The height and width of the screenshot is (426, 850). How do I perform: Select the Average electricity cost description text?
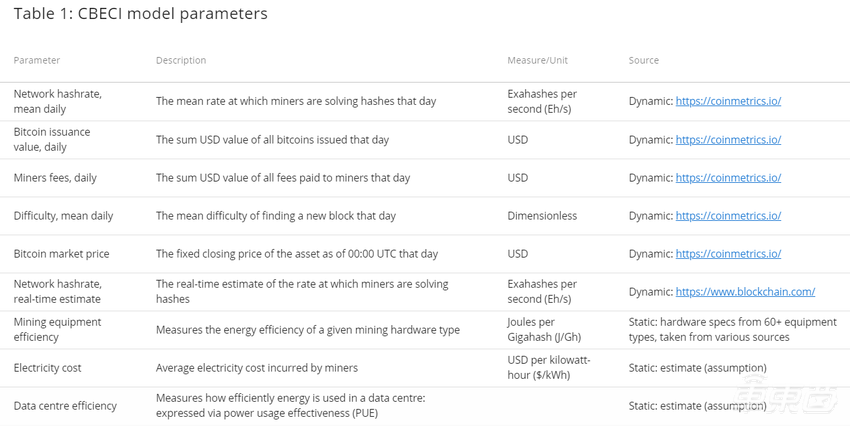(256, 367)
